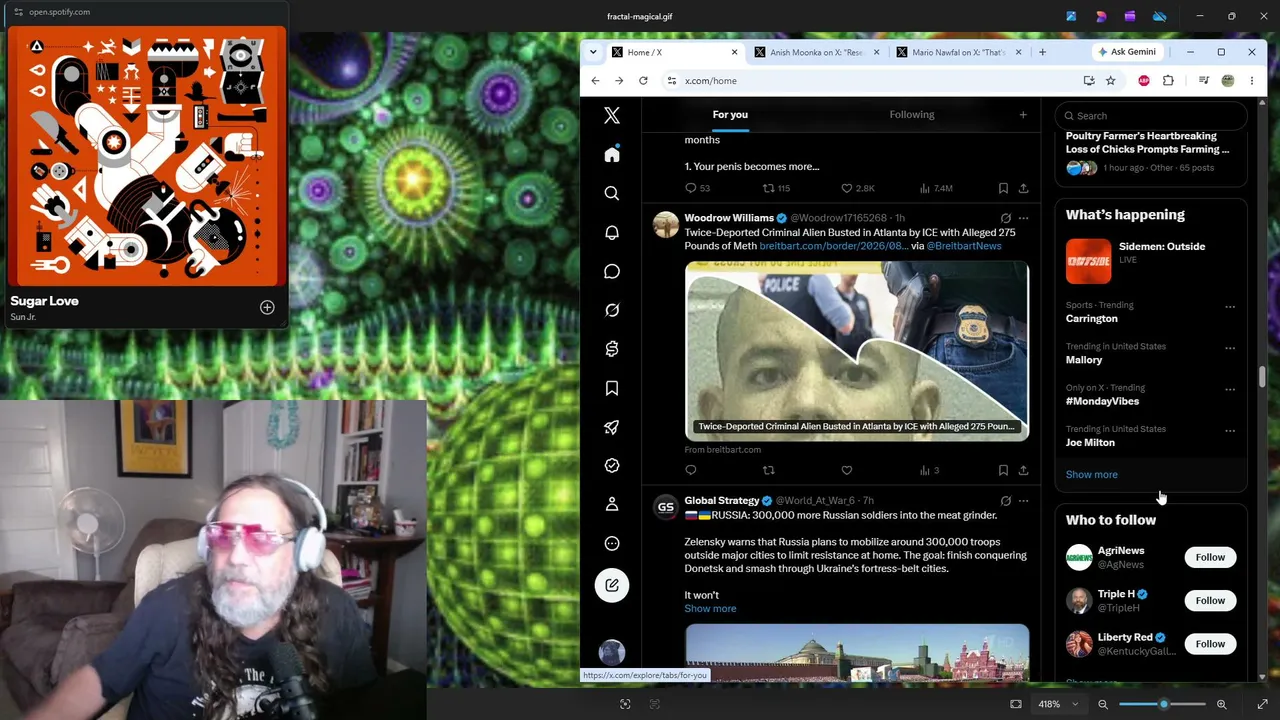The height and width of the screenshot is (720, 1280).
Task: Open the Chrome tab search dropdown
Action: tap(593, 52)
